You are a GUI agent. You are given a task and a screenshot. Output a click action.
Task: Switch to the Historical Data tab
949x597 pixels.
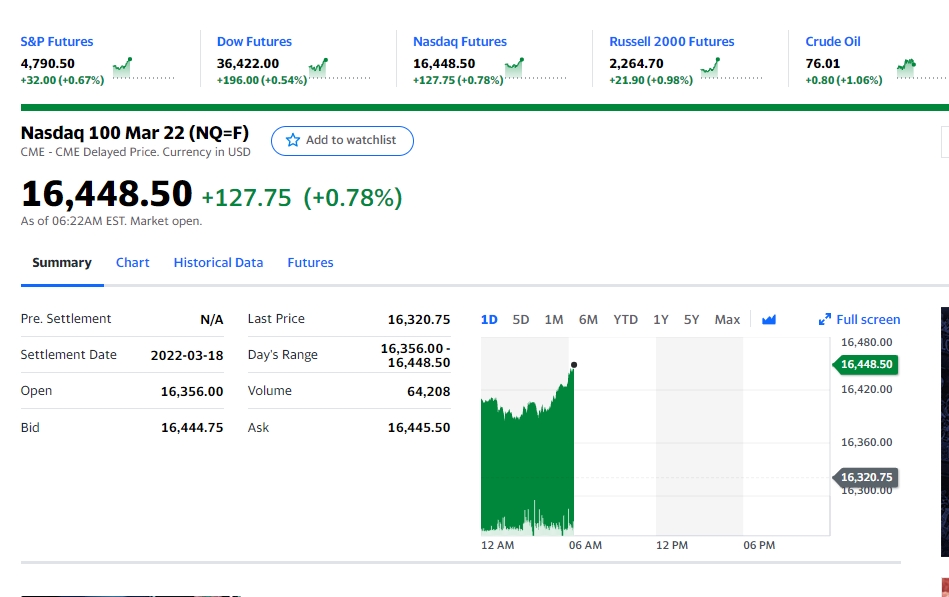click(x=218, y=263)
